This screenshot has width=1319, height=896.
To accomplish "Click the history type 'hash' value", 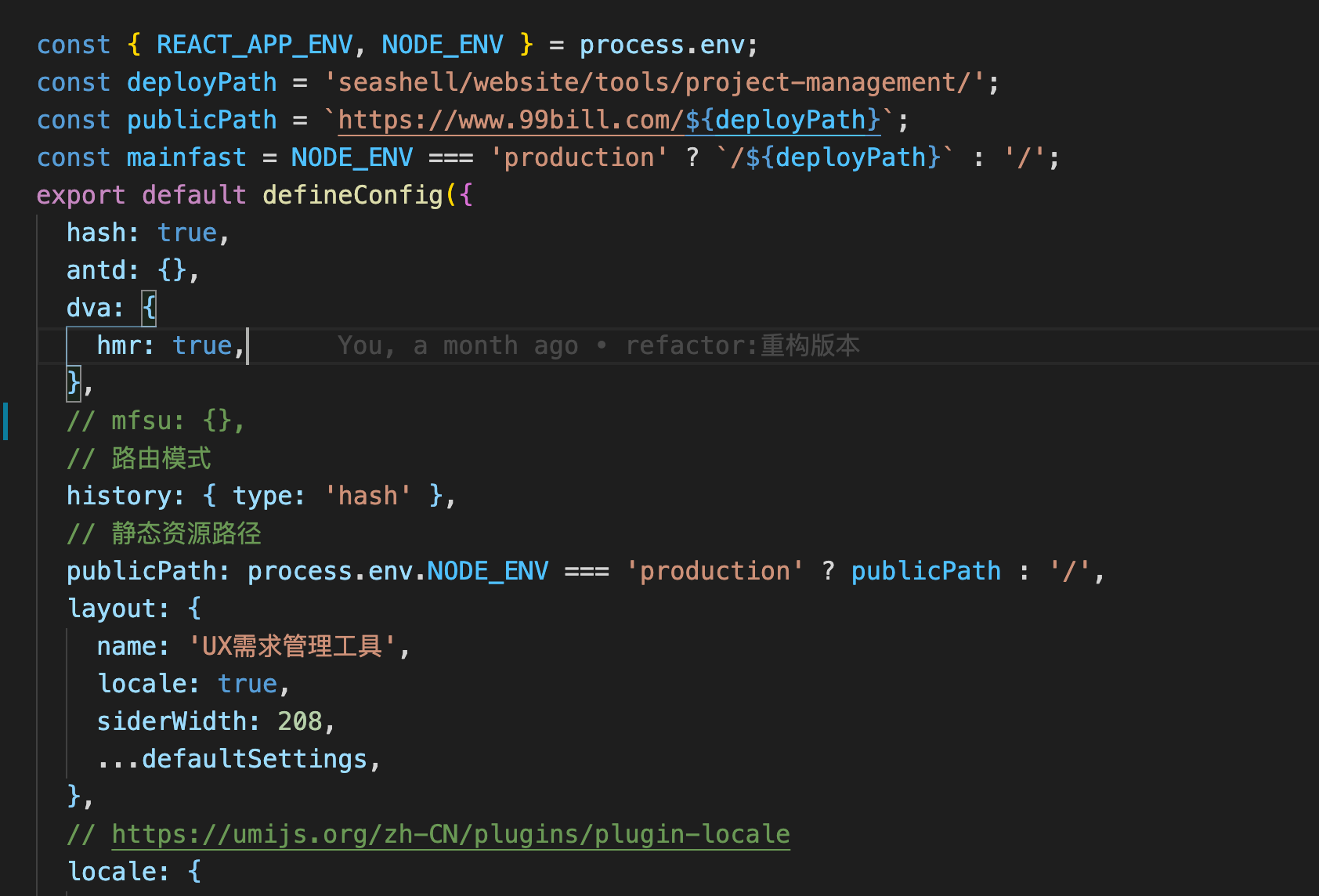I will (367, 494).
